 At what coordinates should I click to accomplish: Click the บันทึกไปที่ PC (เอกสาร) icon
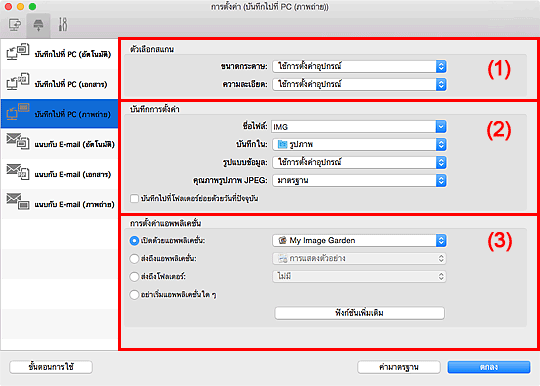[x=18, y=82]
